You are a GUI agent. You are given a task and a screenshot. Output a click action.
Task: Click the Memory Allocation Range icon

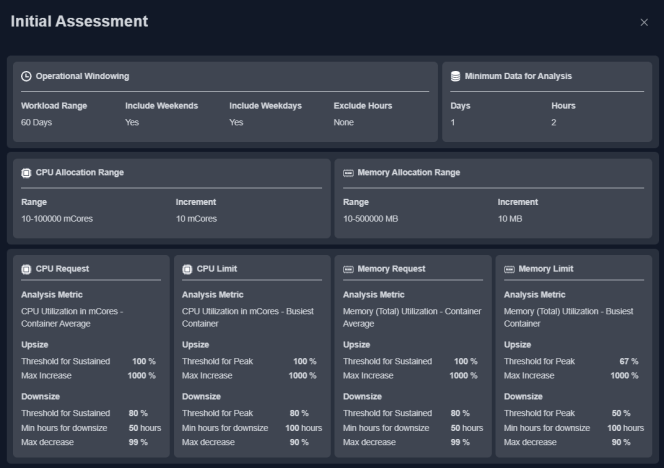(x=348, y=173)
